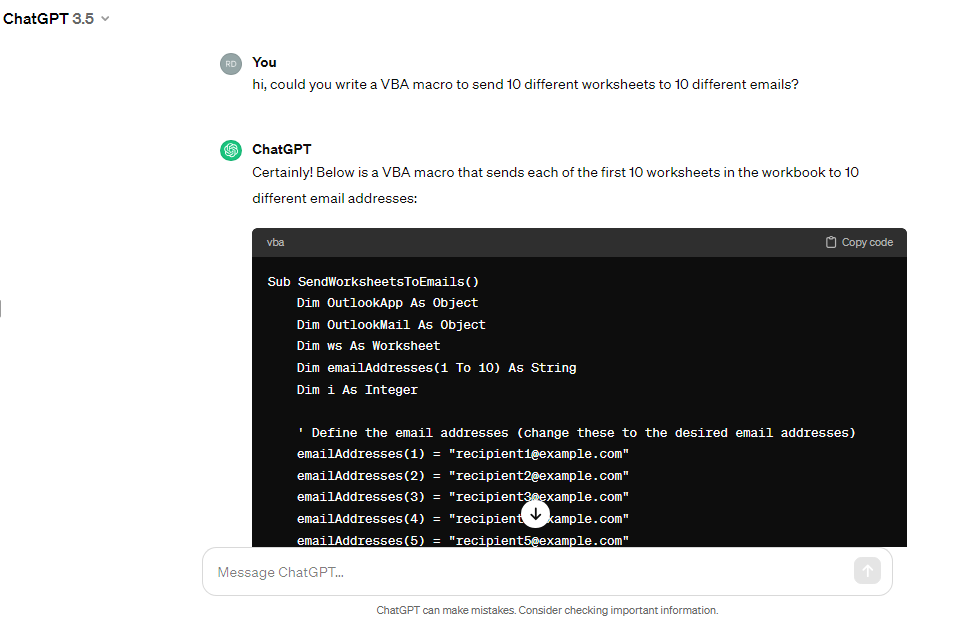This screenshot has height=621, width=965.
Task: Click the clipboard icon beside Copy code
Action: (831, 242)
